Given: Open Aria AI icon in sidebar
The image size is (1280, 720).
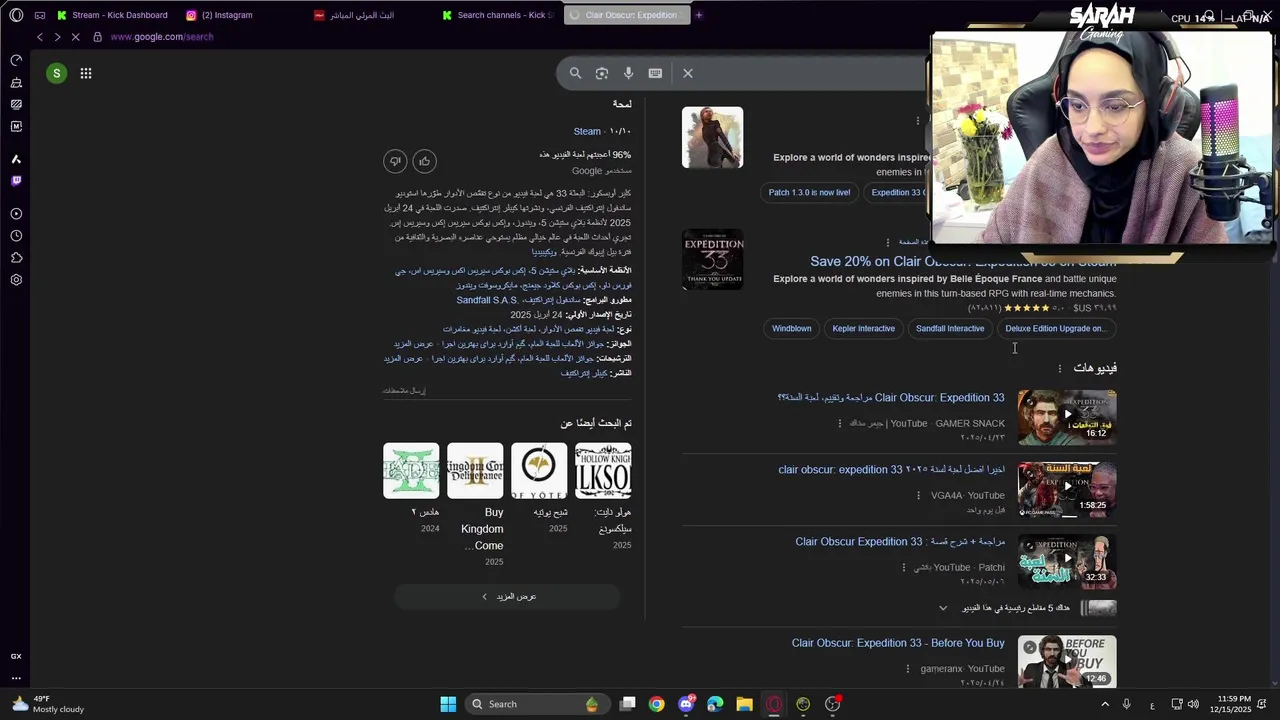Looking at the screenshot, I should (16, 159).
